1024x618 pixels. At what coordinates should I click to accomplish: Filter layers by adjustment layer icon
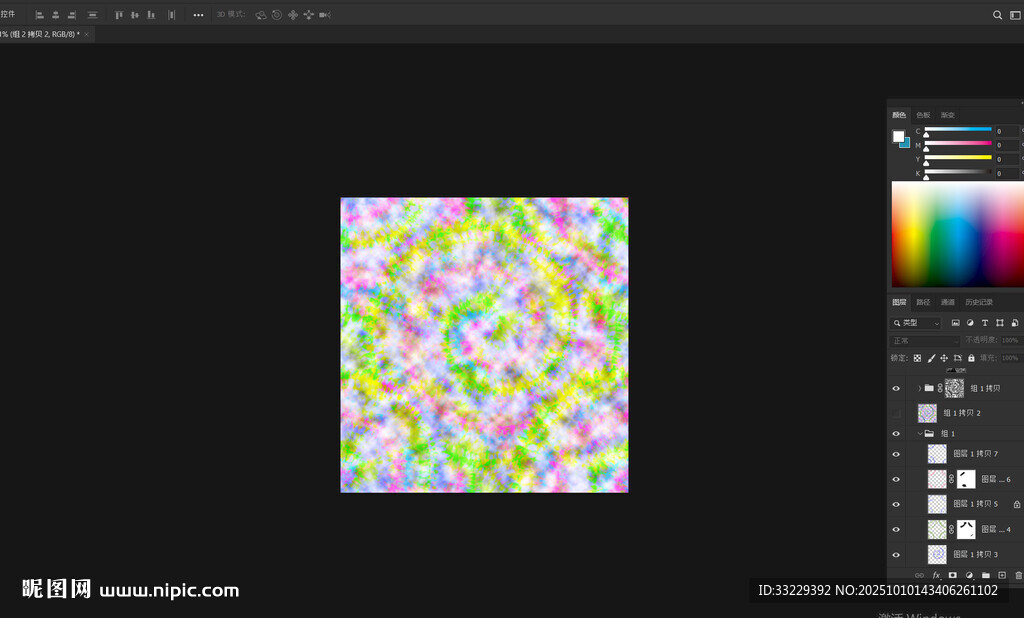(970, 323)
